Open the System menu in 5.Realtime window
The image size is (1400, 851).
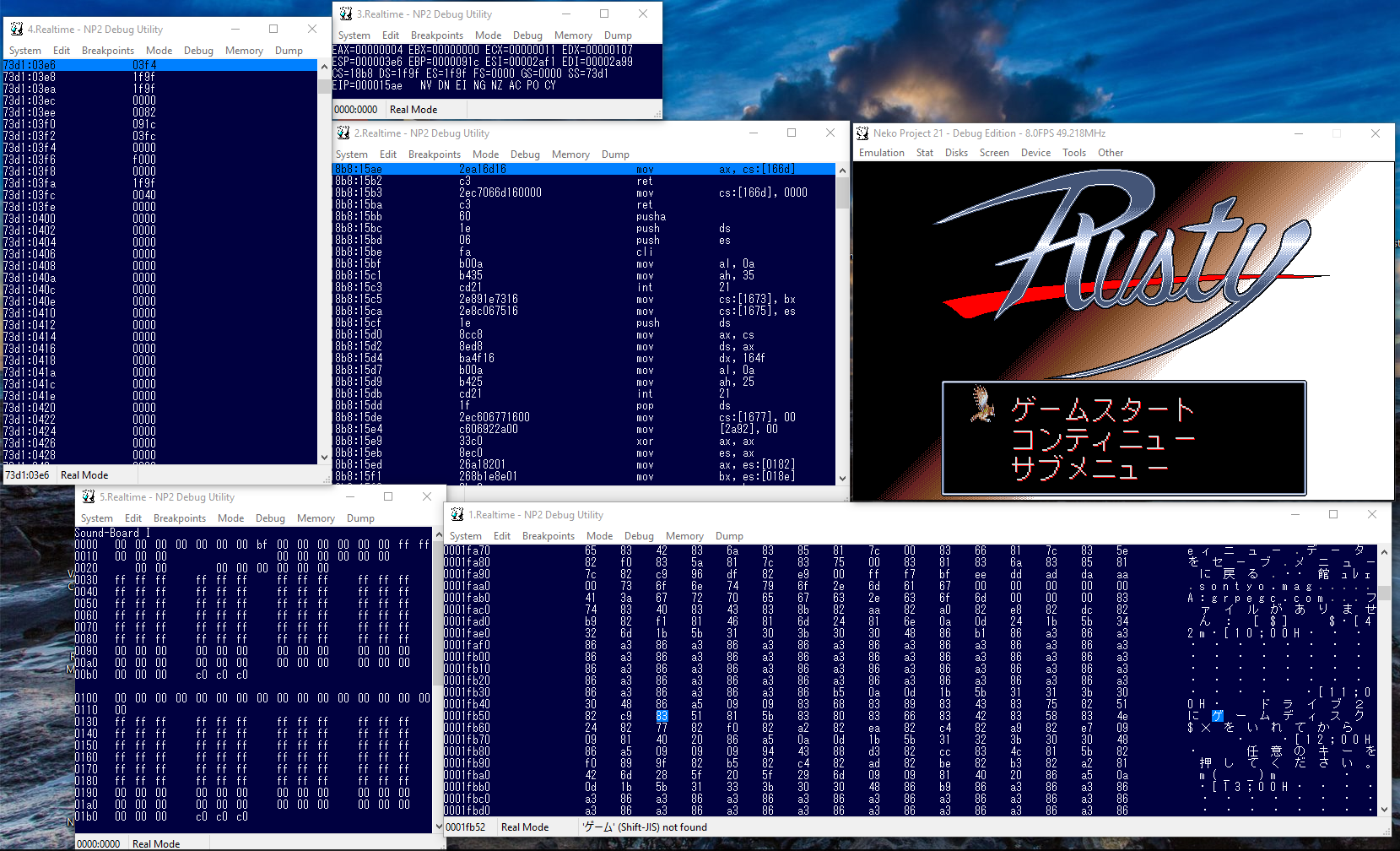click(x=97, y=518)
